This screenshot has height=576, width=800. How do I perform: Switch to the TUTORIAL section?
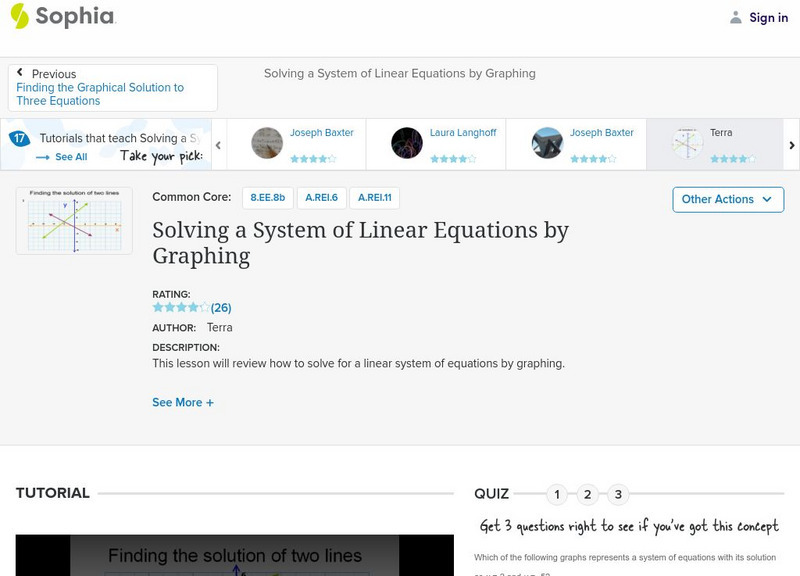point(51,493)
